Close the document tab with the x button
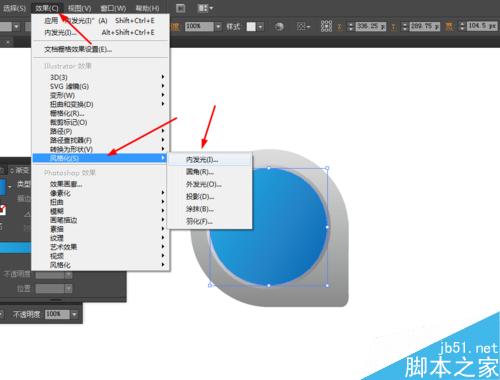The image size is (500, 380). click(x=8, y=42)
